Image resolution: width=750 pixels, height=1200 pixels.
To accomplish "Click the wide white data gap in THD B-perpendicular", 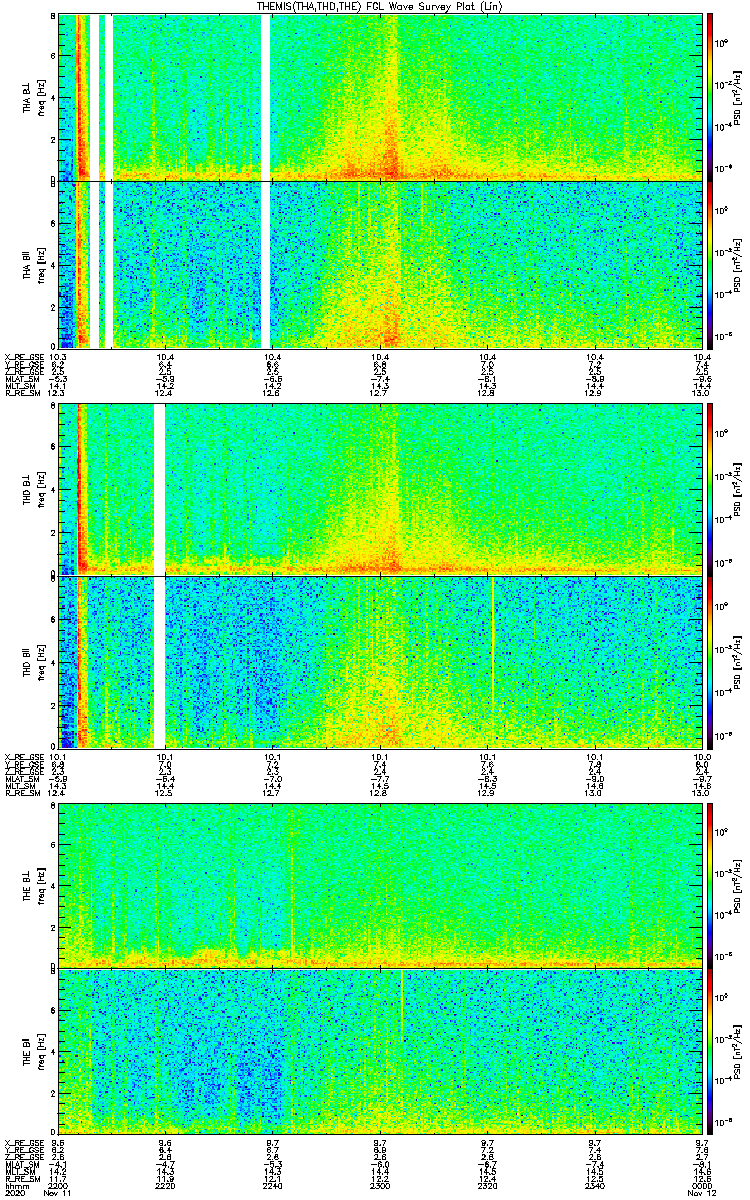I will (159, 489).
